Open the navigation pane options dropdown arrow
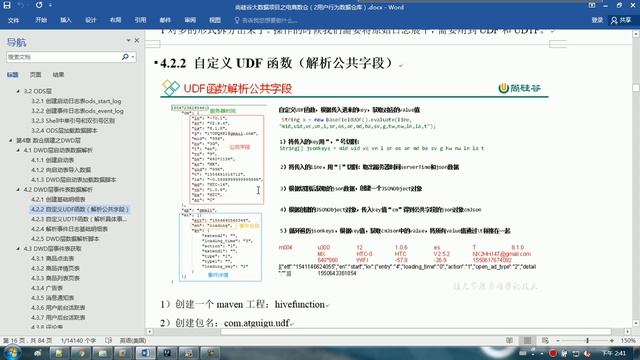 [x=128, y=40]
